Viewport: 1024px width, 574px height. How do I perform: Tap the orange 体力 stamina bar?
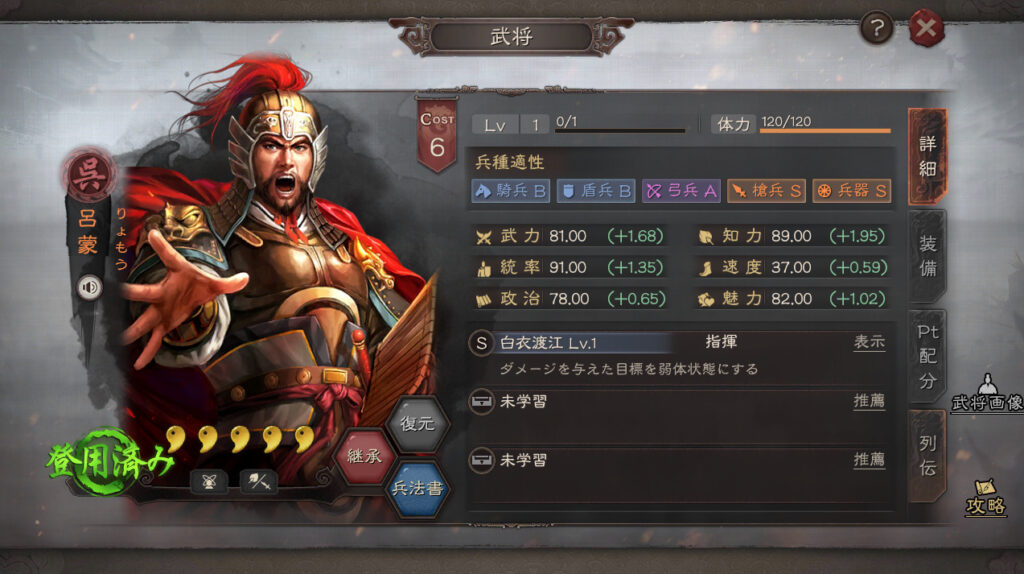pos(825,131)
